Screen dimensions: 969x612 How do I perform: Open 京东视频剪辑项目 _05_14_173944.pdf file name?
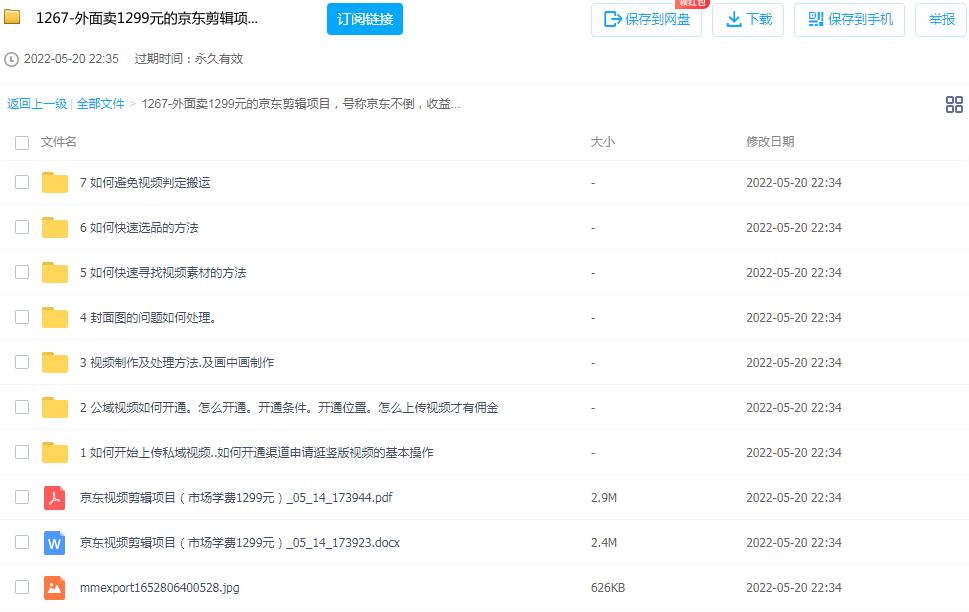[x=236, y=498]
